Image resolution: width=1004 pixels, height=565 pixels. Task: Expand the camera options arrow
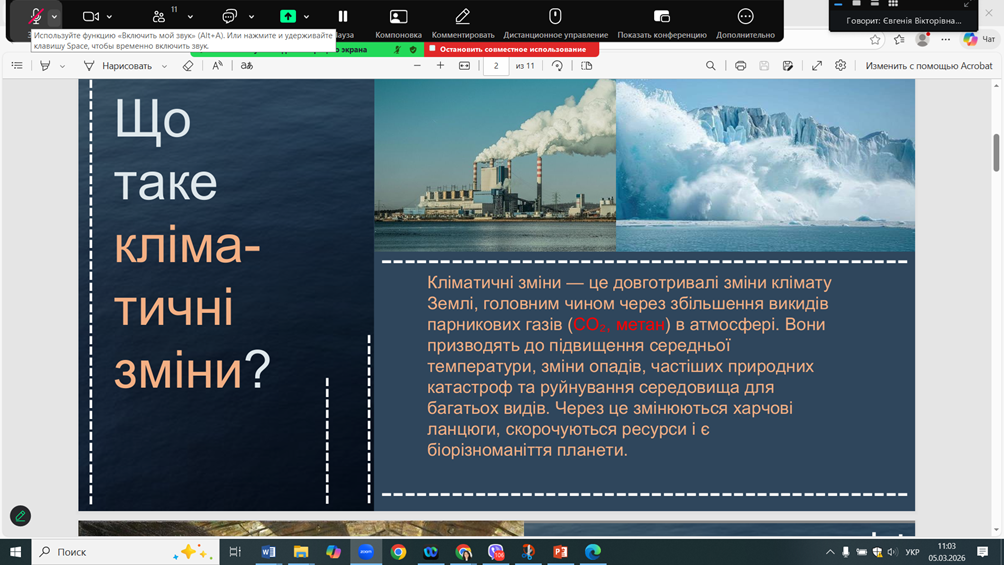tap(109, 17)
